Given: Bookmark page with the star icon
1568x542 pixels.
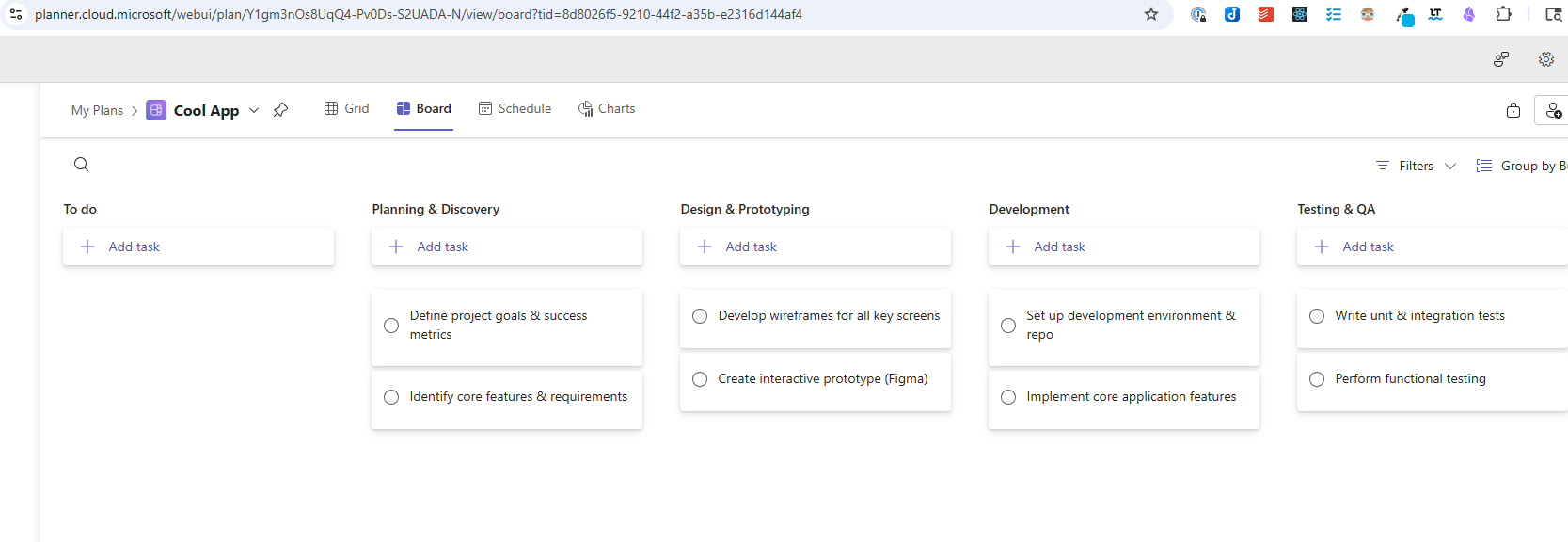Looking at the screenshot, I should pyautogui.click(x=1150, y=14).
